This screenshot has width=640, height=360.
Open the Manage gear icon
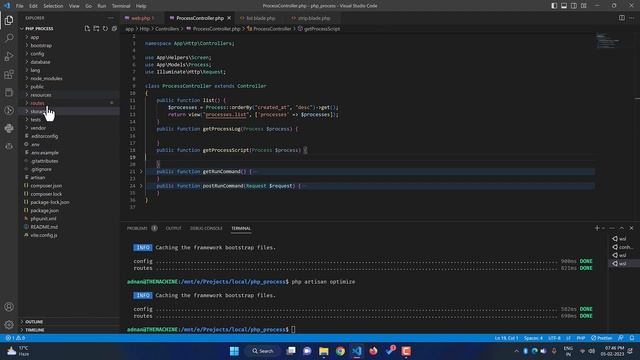point(9,325)
